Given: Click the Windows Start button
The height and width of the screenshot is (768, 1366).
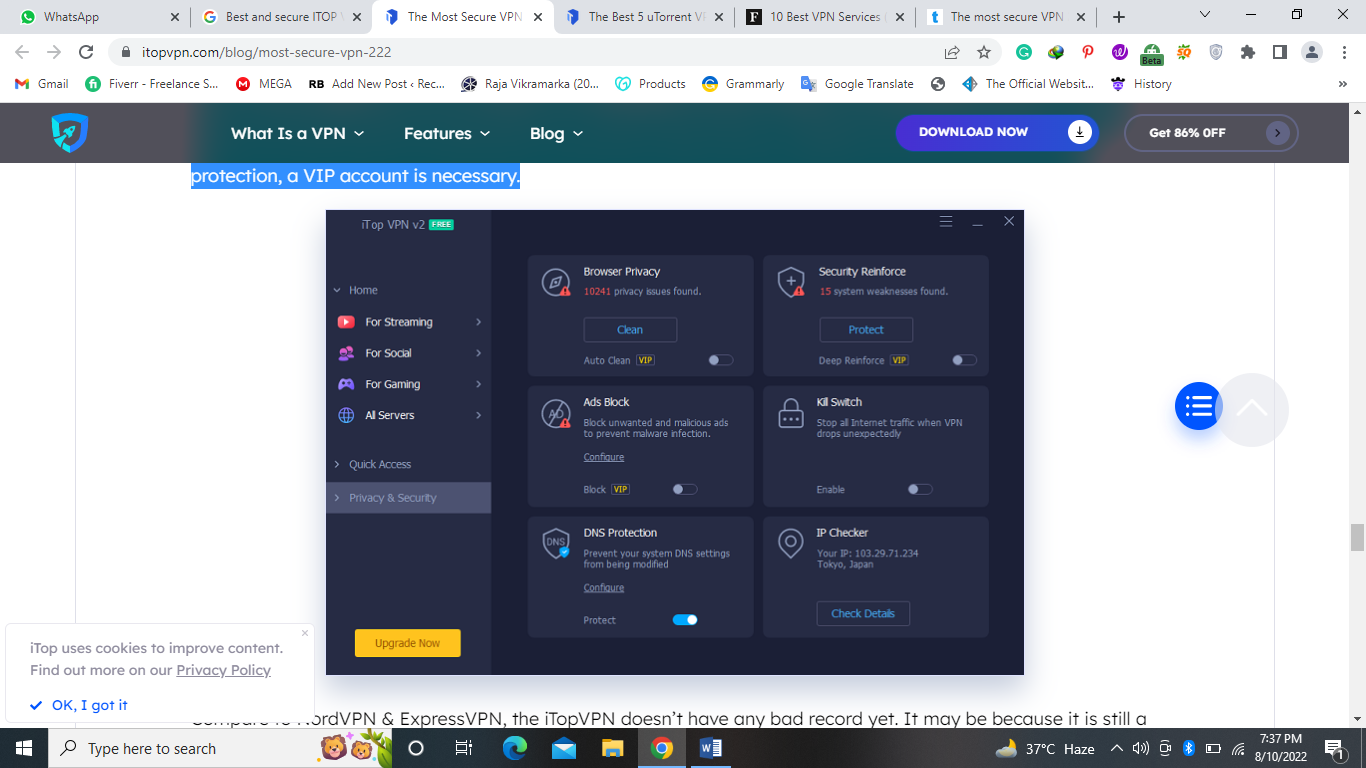Looking at the screenshot, I should (24, 748).
